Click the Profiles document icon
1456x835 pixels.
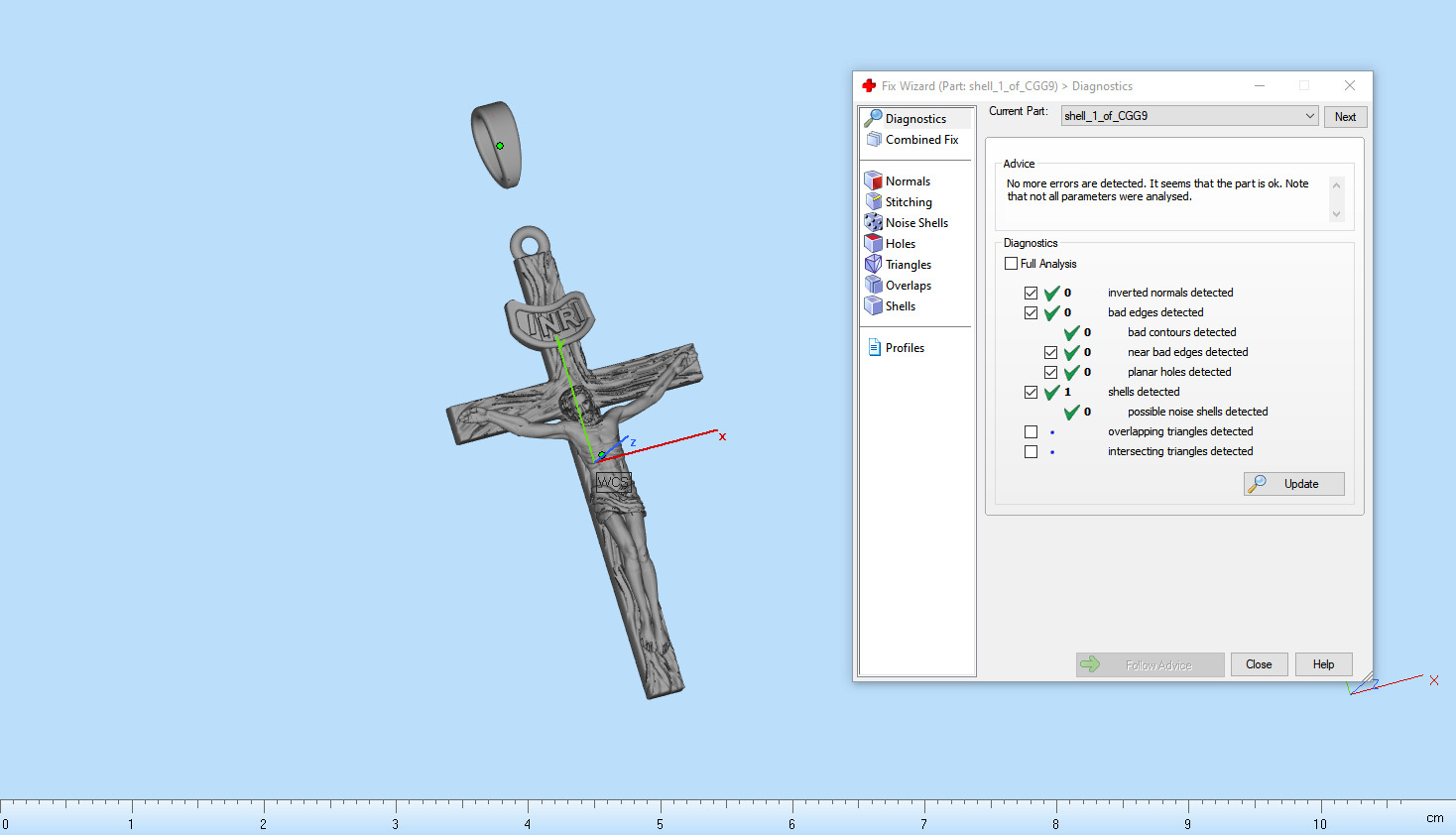(874, 347)
